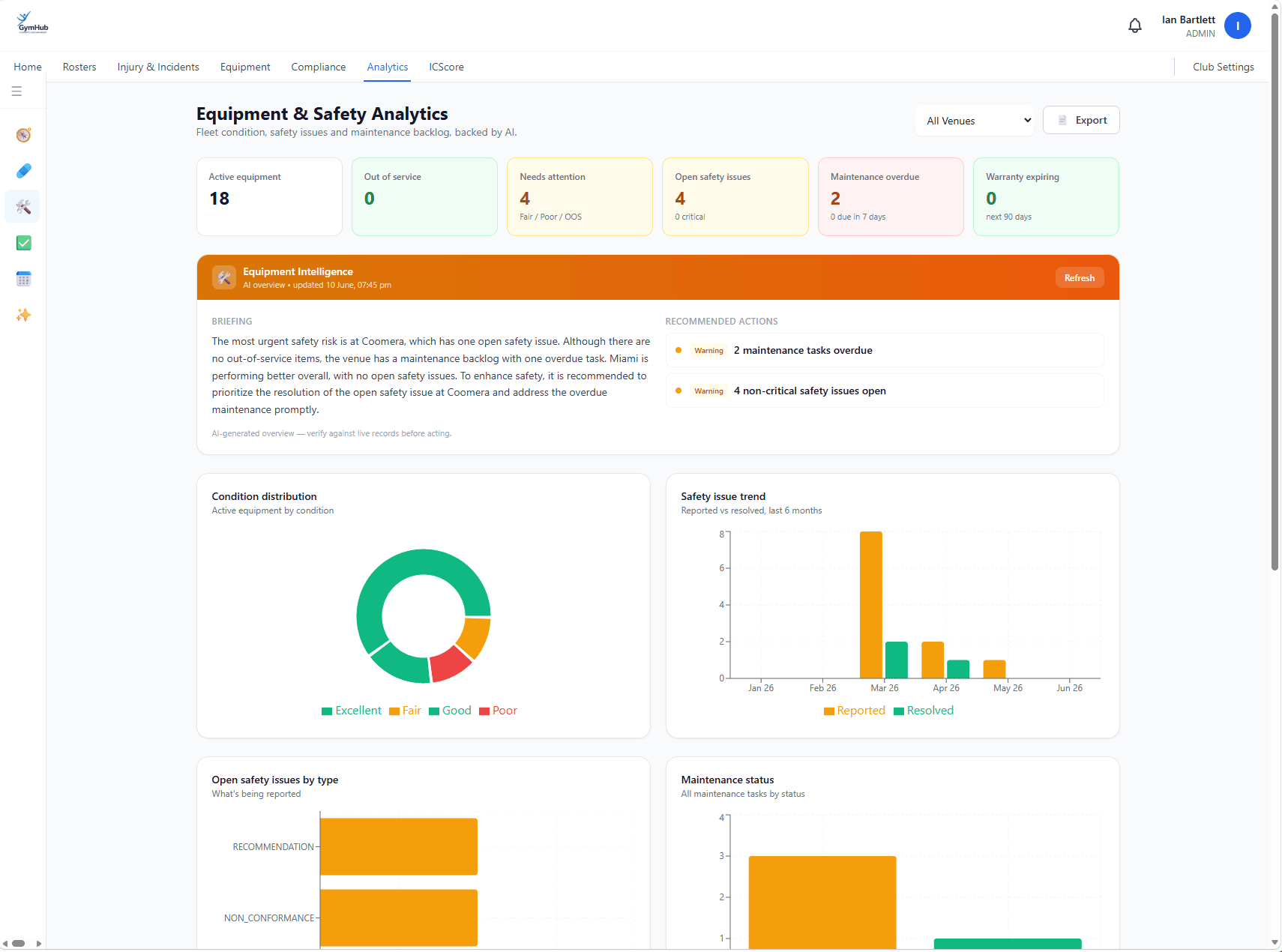This screenshot has width=1282, height=952.
Task: Open Club Settings
Action: tap(1224, 67)
